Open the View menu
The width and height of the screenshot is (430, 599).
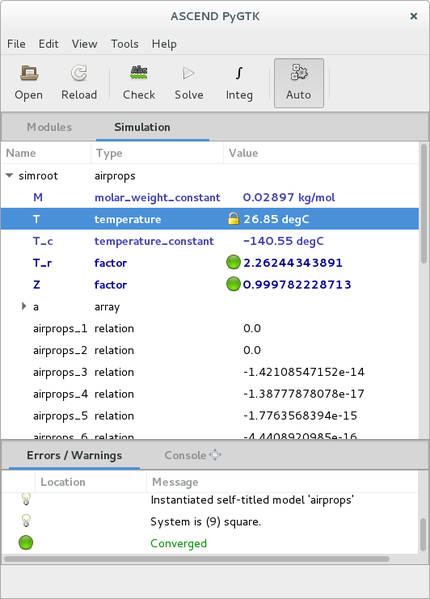click(84, 44)
